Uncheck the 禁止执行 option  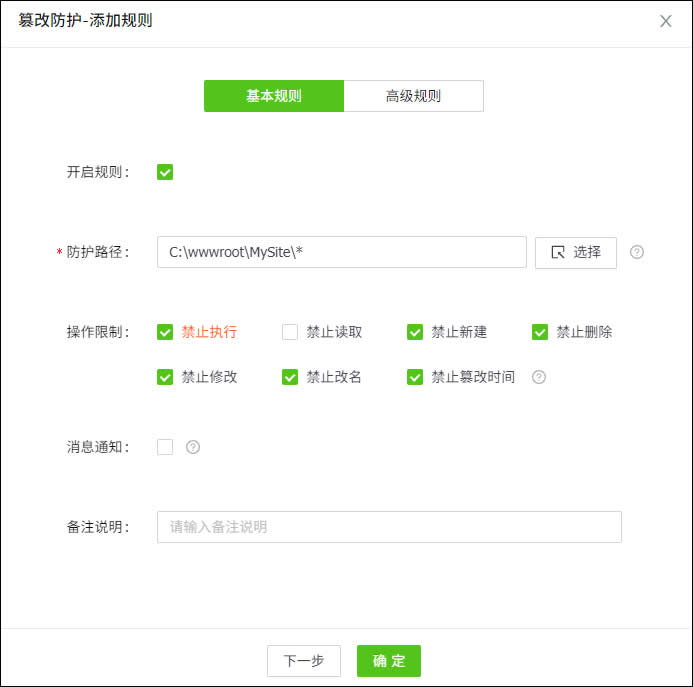[x=165, y=332]
